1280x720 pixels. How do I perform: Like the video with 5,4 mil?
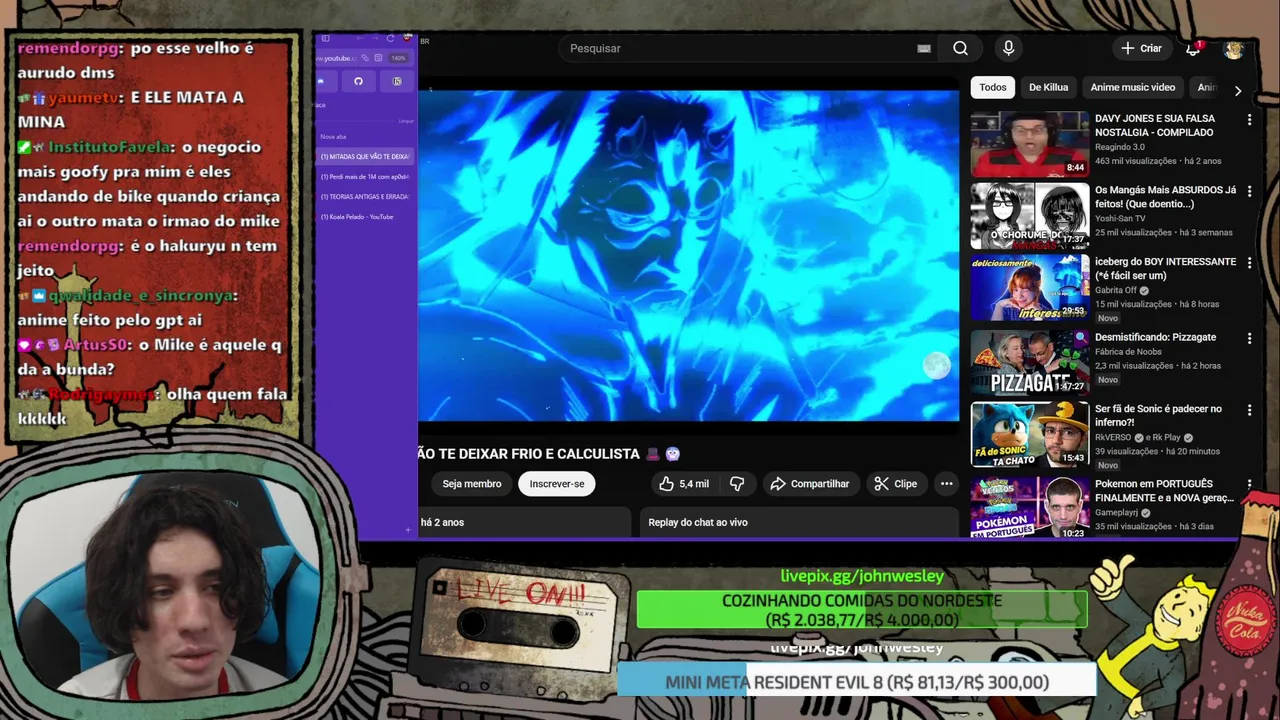click(684, 484)
